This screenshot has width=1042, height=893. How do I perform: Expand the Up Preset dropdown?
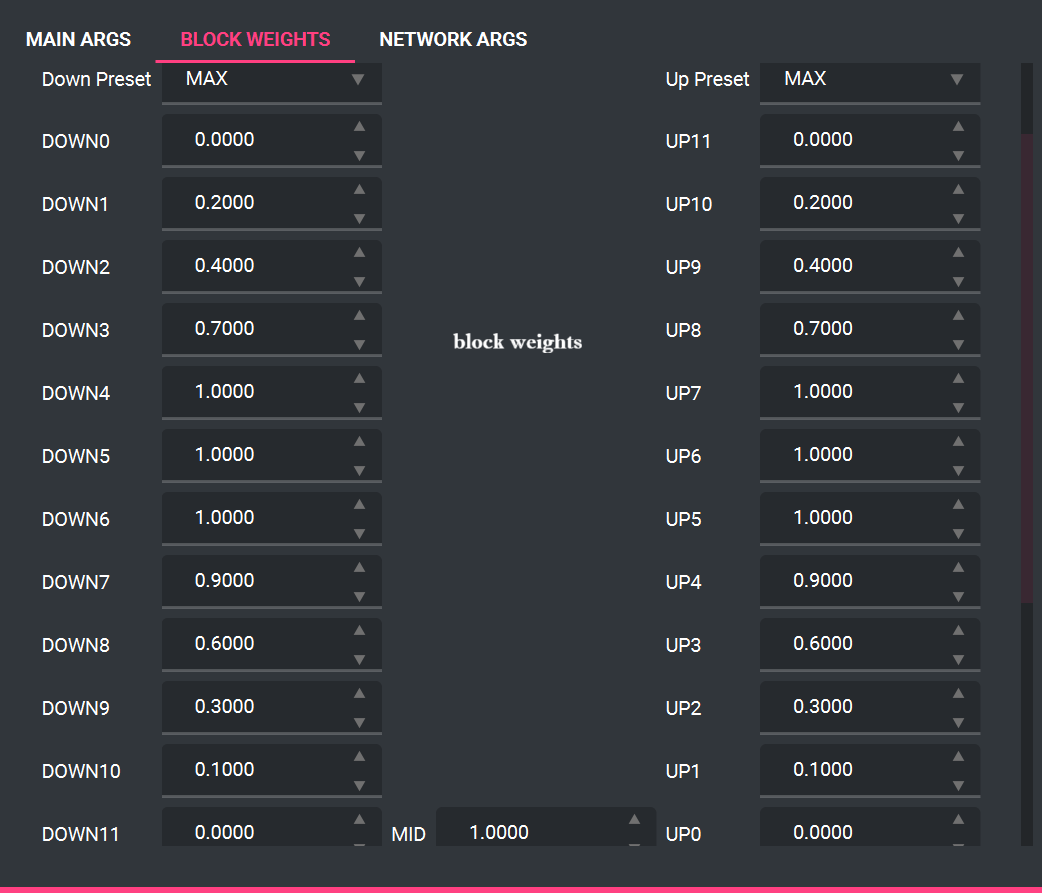click(869, 79)
